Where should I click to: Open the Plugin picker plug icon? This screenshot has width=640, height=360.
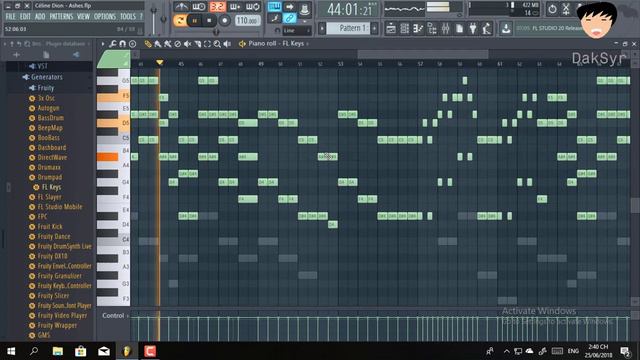(473, 29)
